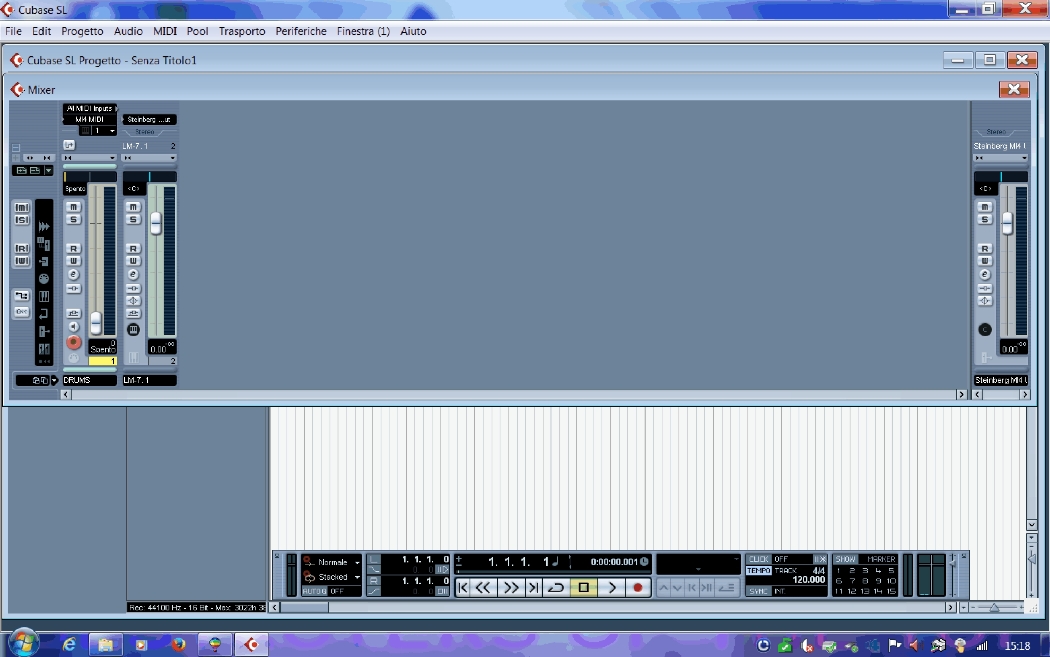Open edit settings for LM-7.1 channel

click(x=133, y=275)
